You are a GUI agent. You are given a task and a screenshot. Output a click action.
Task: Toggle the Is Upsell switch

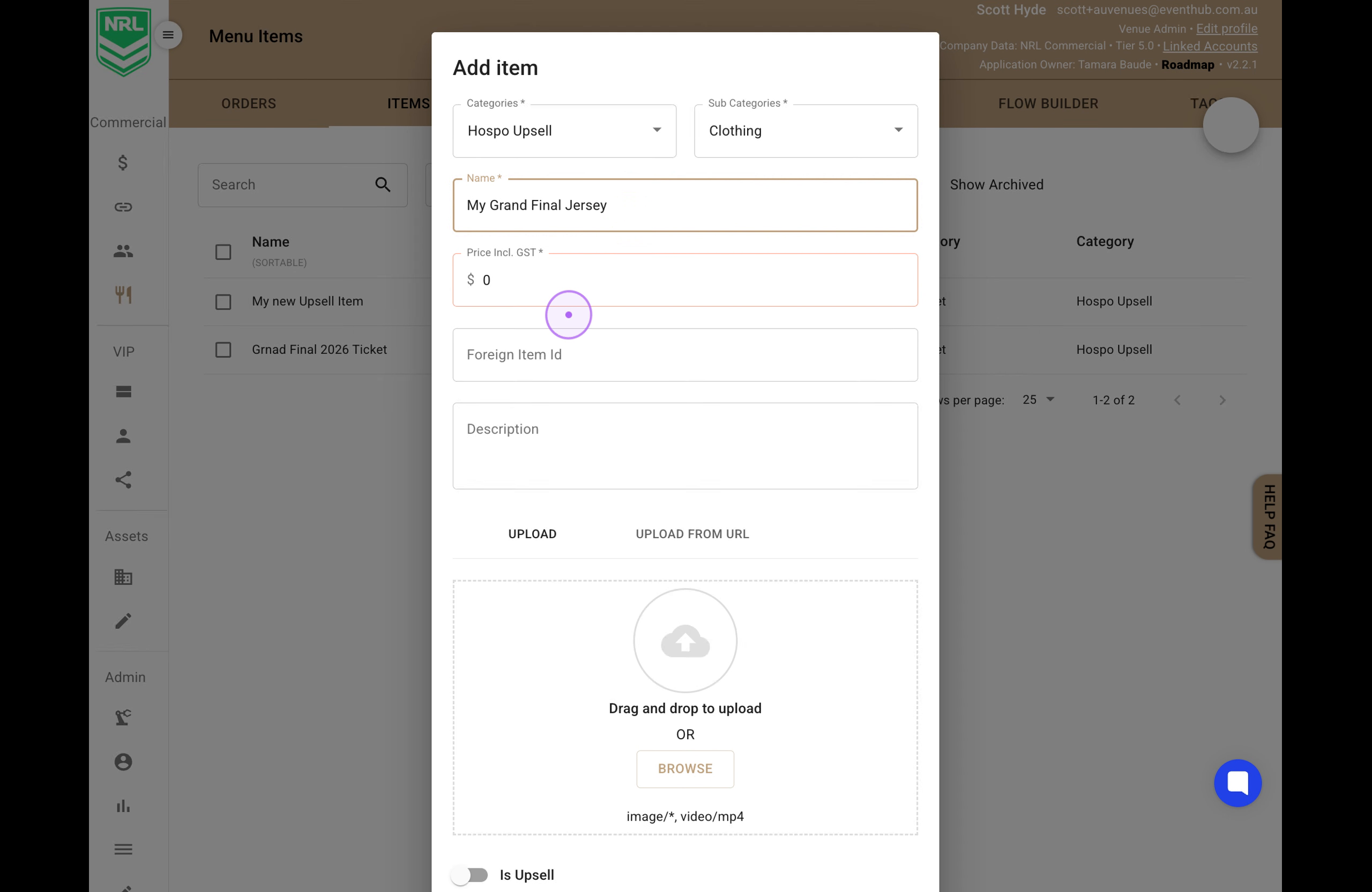470,875
